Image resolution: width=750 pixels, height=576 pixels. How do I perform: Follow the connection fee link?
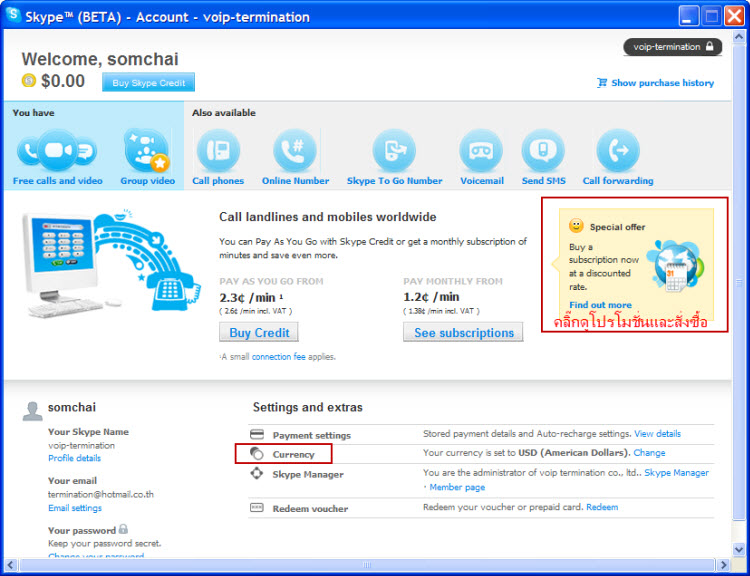click(x=278, y=356)
